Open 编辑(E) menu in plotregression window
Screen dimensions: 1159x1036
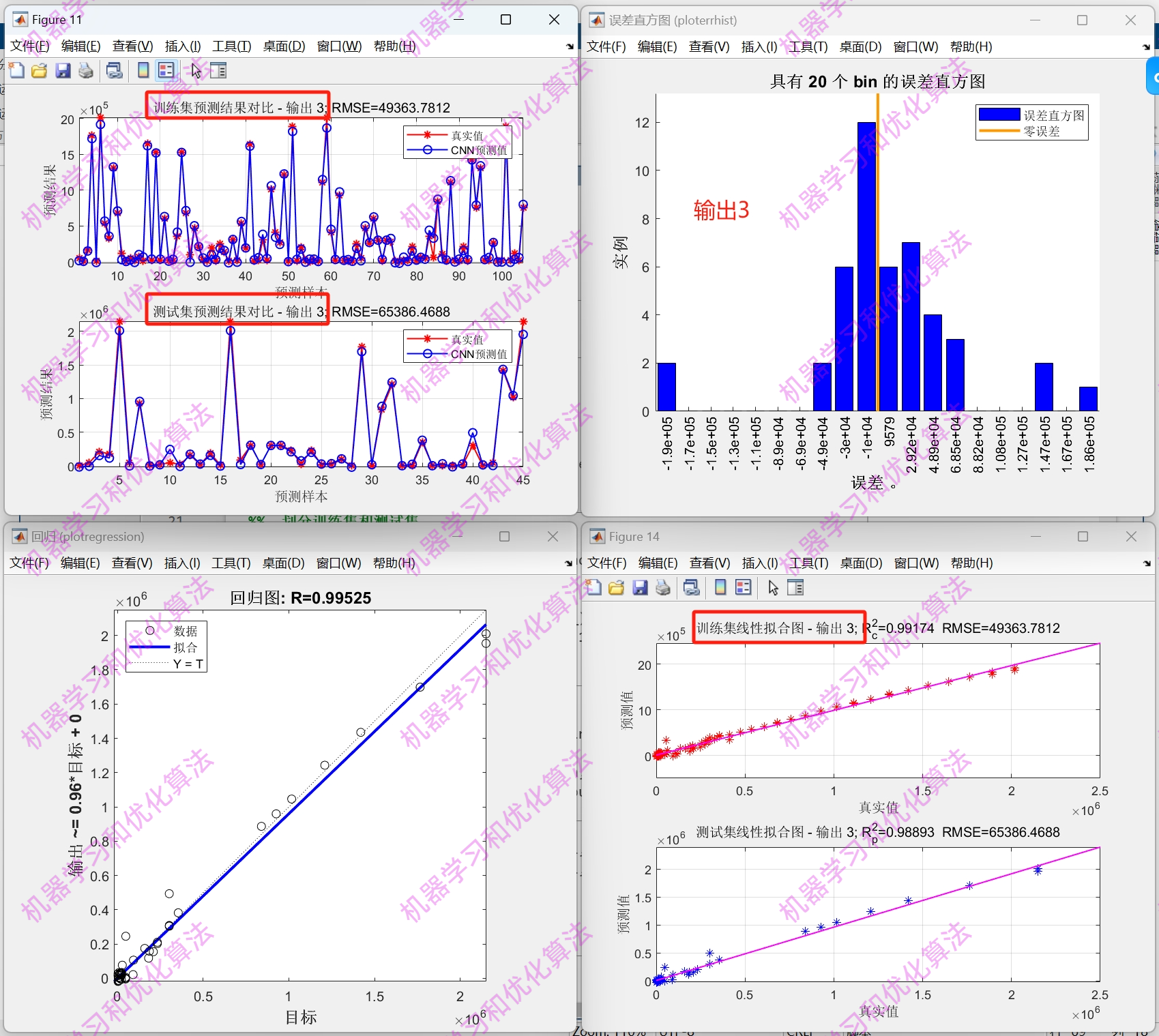pyautogui.click(x=80, y=563)
